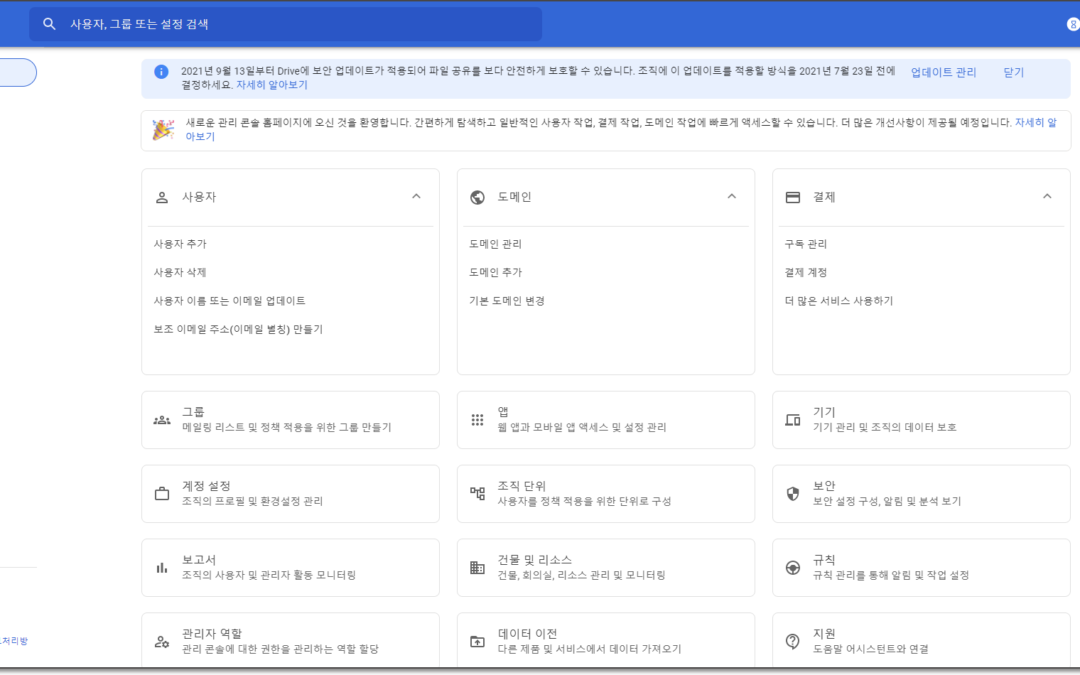The width and height of the screenshot is (1080, 675).
Task: Click the 기기 devices icon
Action: click(x=793, y=420)
